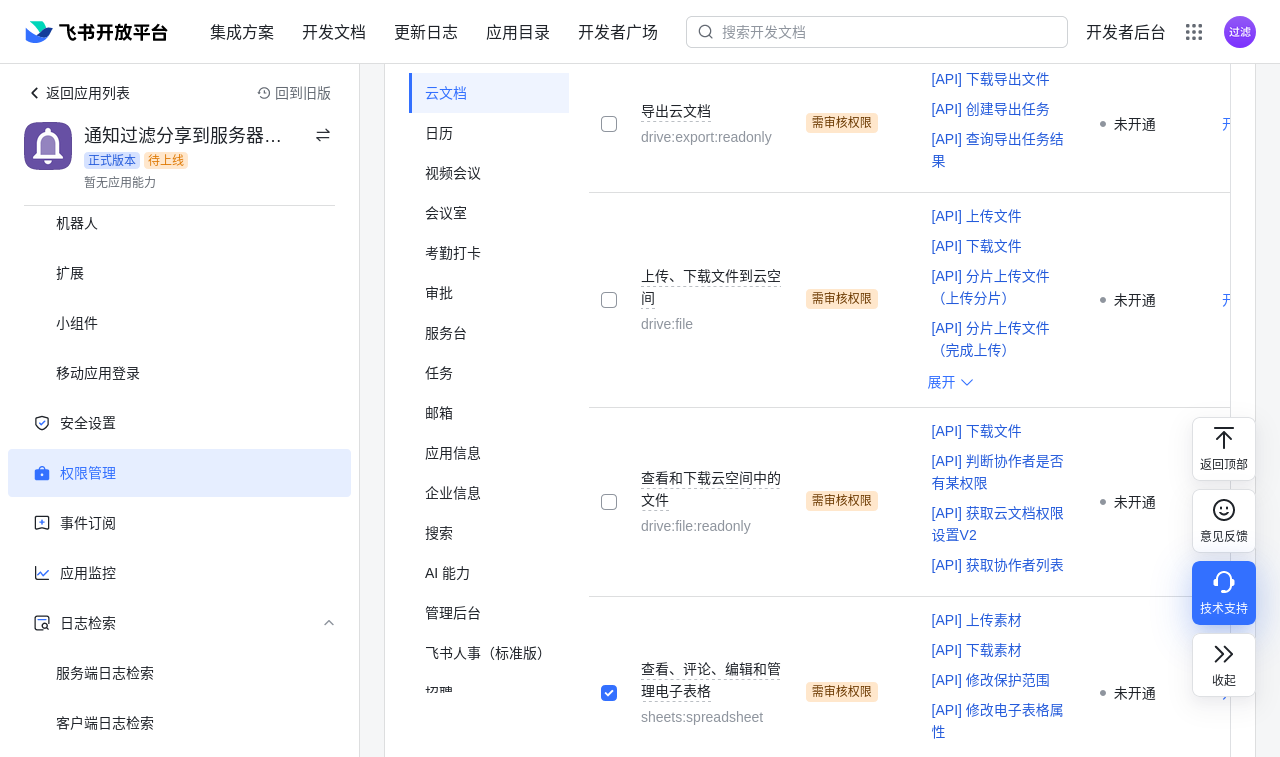This screenshot has width=1280, height=757.
Task: Open 意见反馈 smiley feedback button
Action: tap(1224, 521)
